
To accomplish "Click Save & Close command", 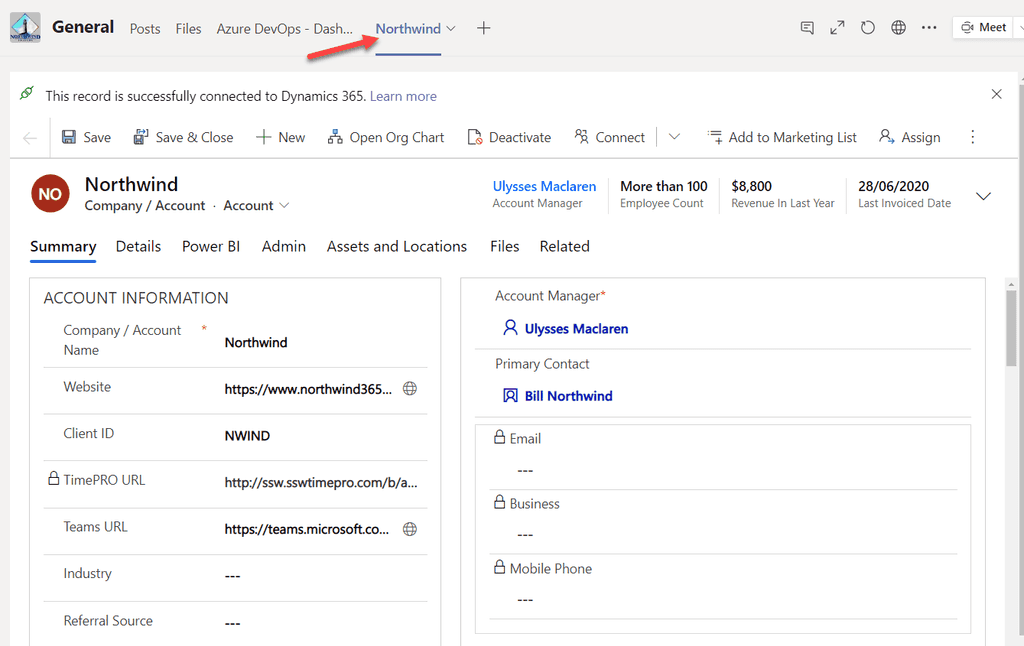I will tap(183, 137).
